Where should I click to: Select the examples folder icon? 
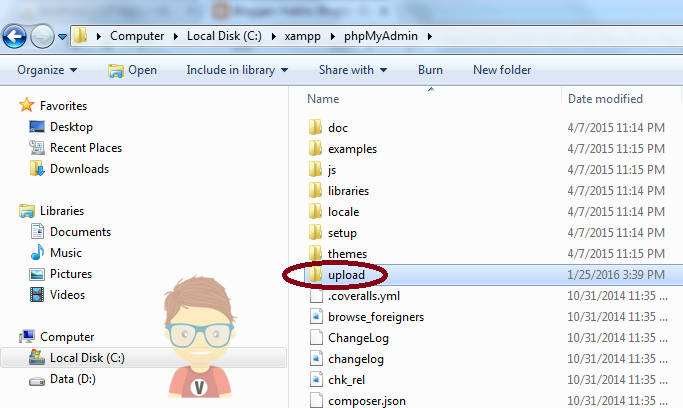[x=315, y=148]
